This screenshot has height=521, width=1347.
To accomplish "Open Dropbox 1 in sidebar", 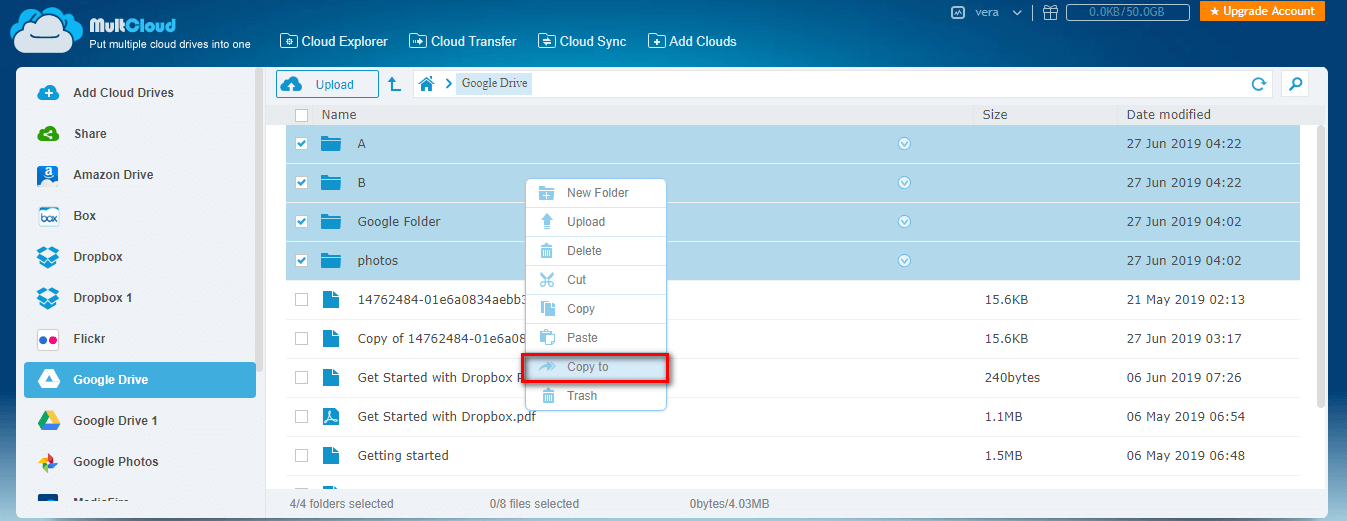I will click(140, 298).
